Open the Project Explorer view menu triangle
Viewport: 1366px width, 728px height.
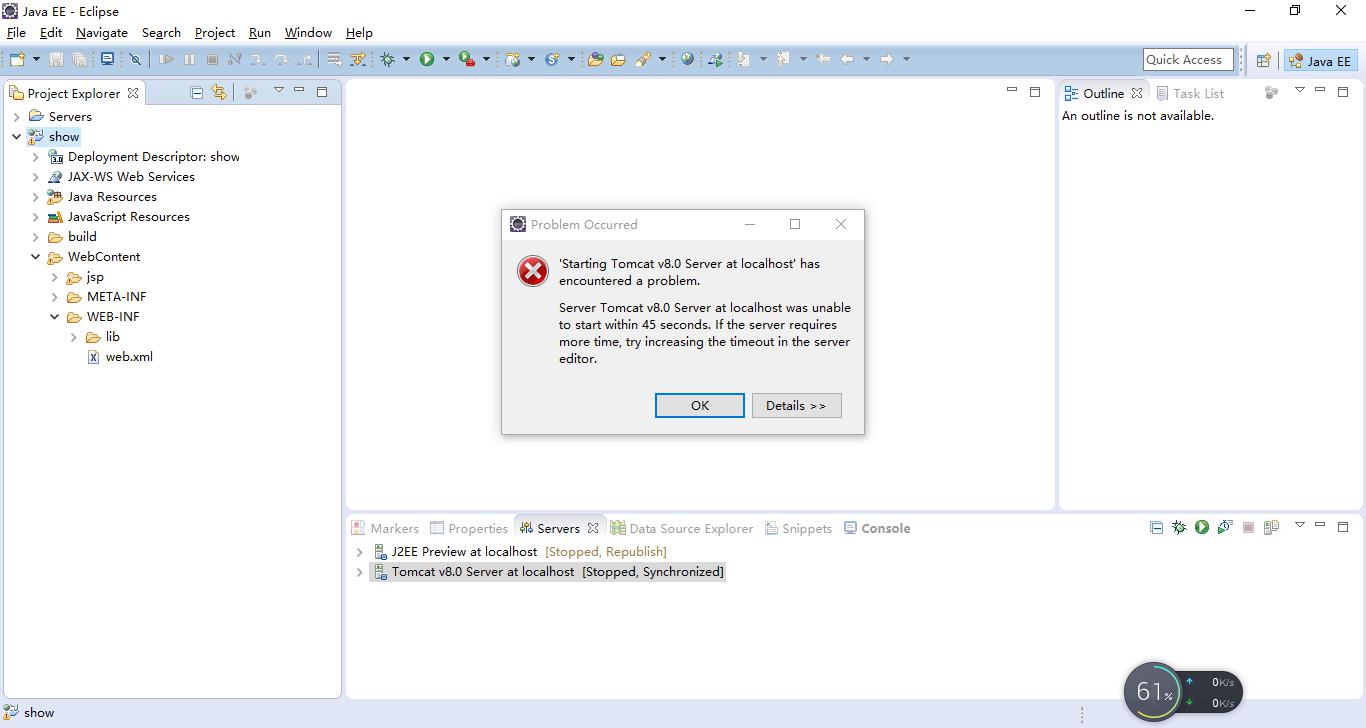(278, 91)
